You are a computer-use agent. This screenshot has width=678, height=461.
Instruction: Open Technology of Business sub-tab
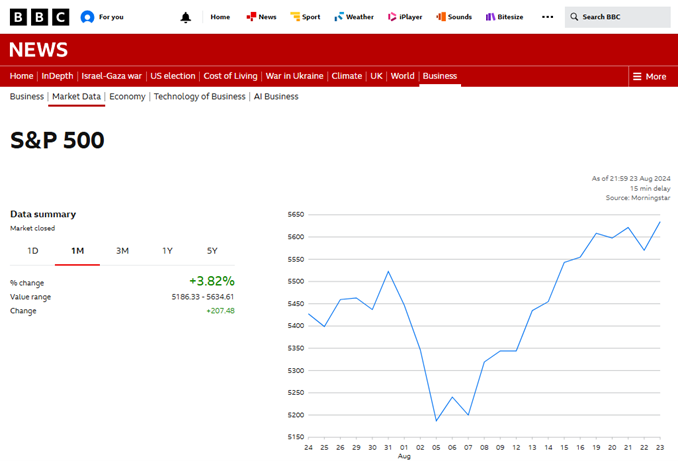(199, 96)
